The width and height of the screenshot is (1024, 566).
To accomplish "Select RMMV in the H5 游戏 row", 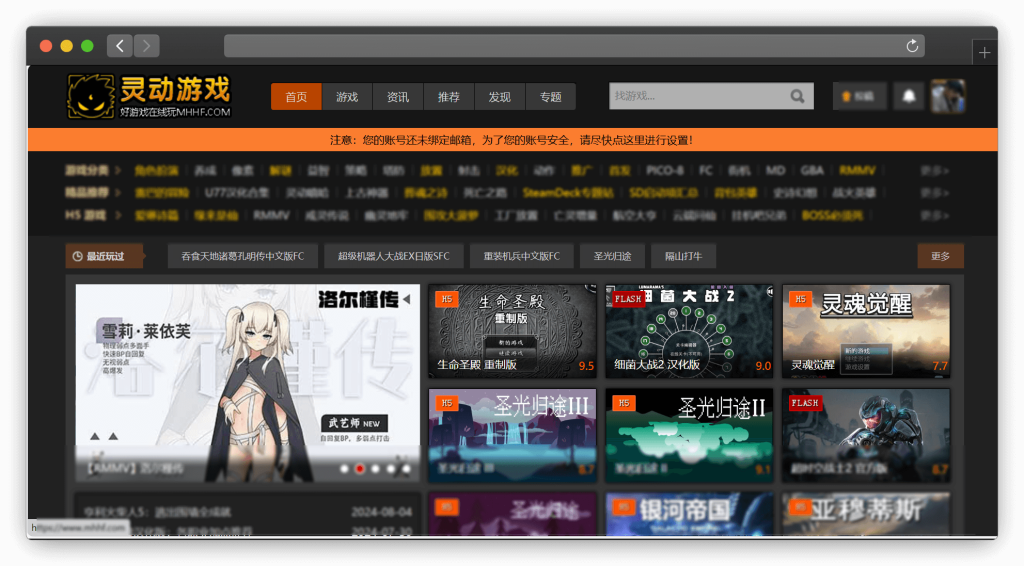I will coord(271,215).
